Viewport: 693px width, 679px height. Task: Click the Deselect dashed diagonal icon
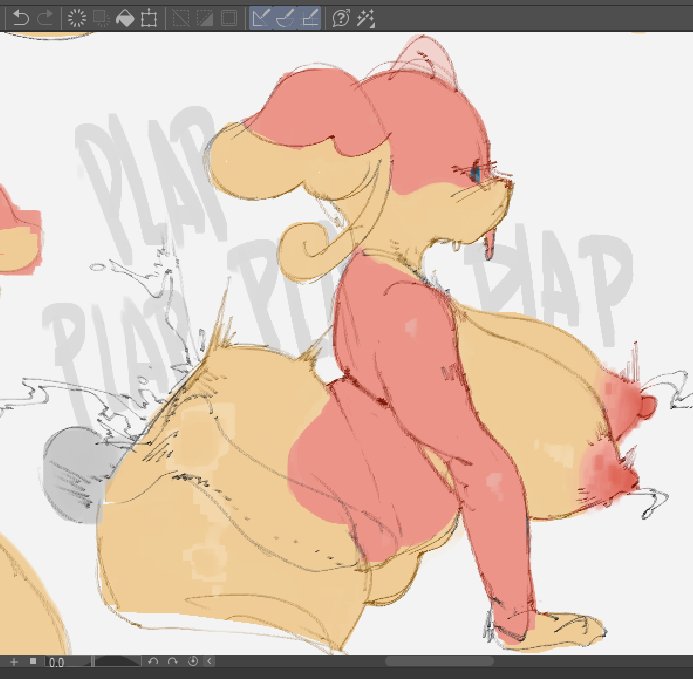coord(180,18)
